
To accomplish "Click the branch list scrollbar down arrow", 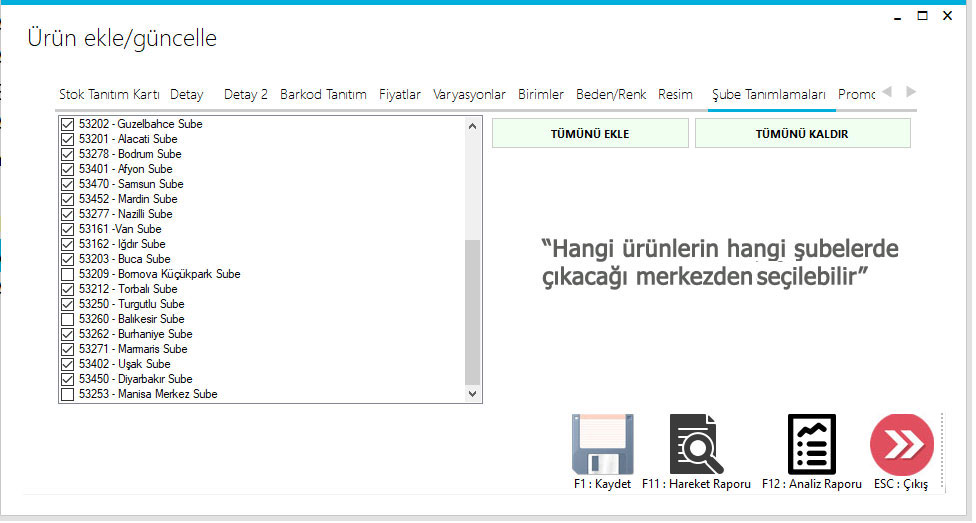I will click(472, 394).
